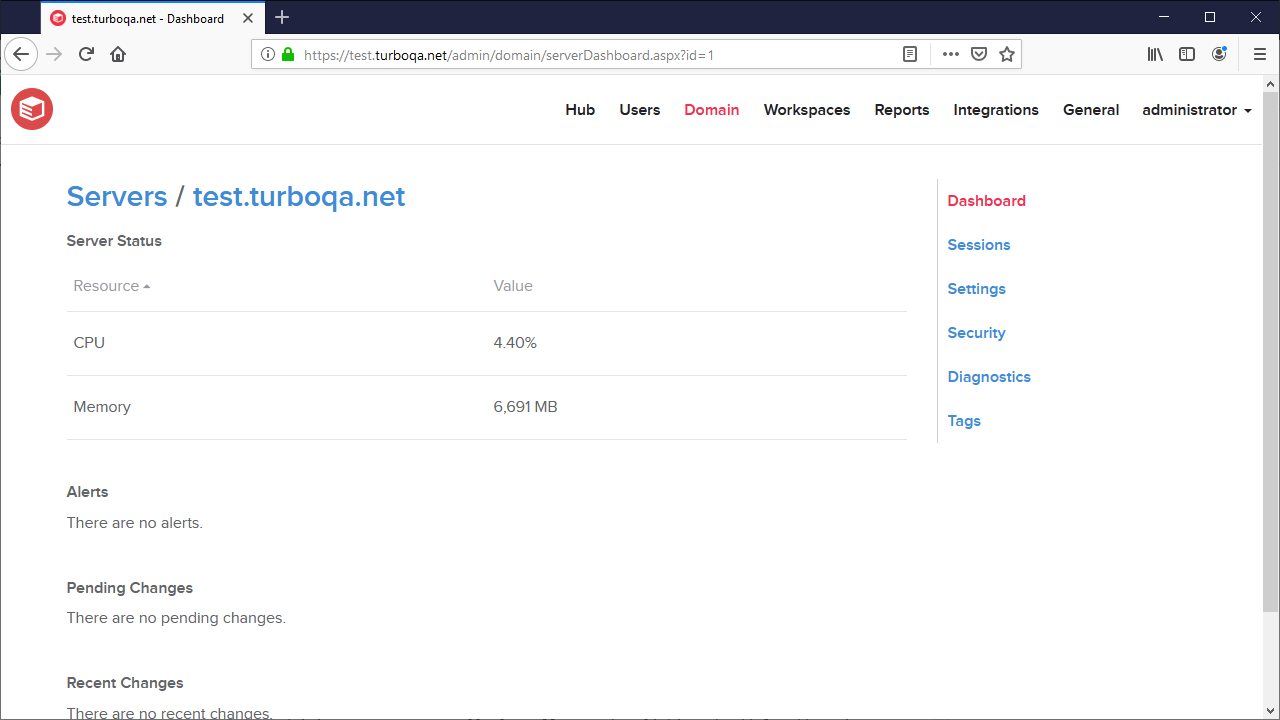This screenshot has height=720, width=1280.
Task: Click the red application logo
Action: (31, 109)
